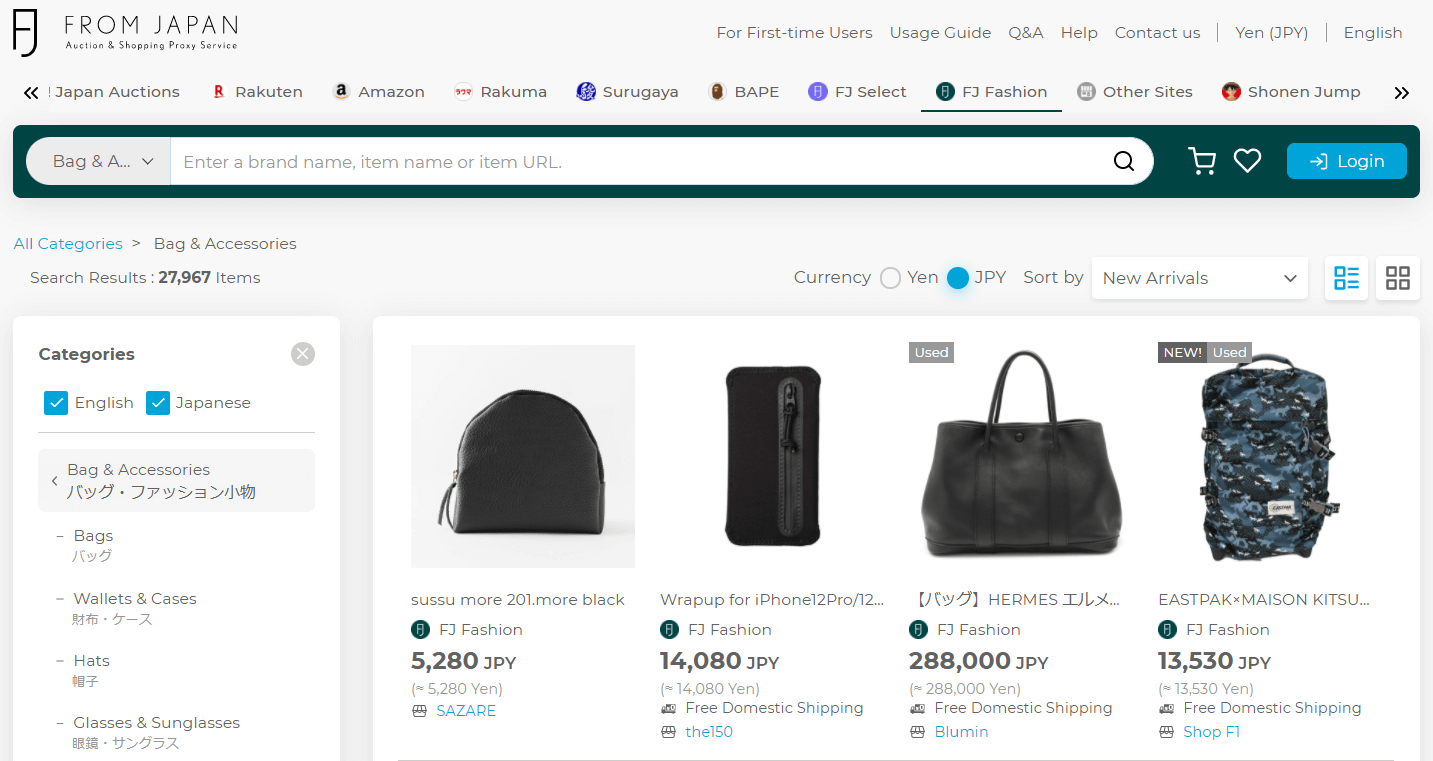Click the Shonen Jump avatar icon
The width and height of the screenshot is (1433, 761).
point(1231,92)
